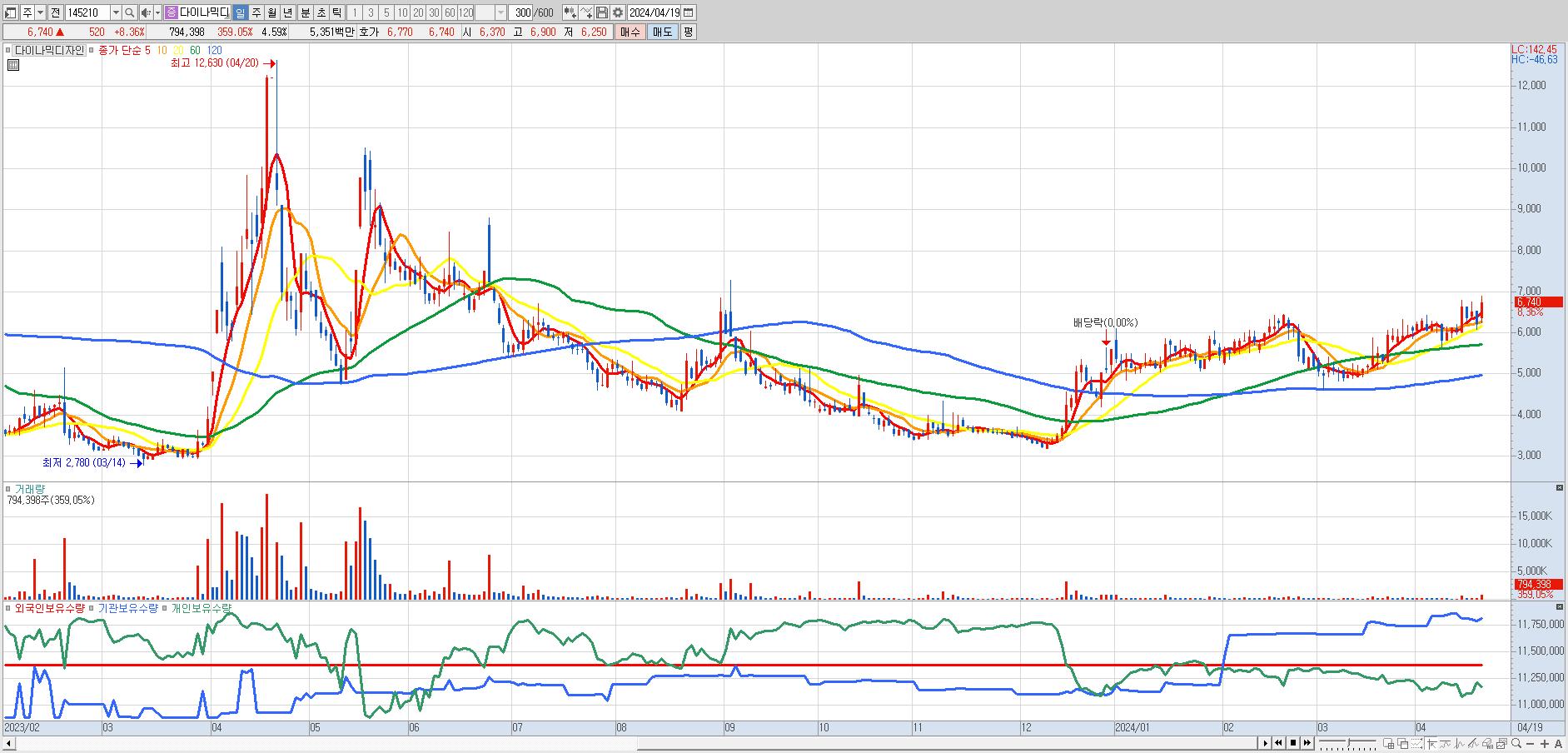Click the 매도 sell button
This screenshot has width=1568, height=753.
pos(662,32)
